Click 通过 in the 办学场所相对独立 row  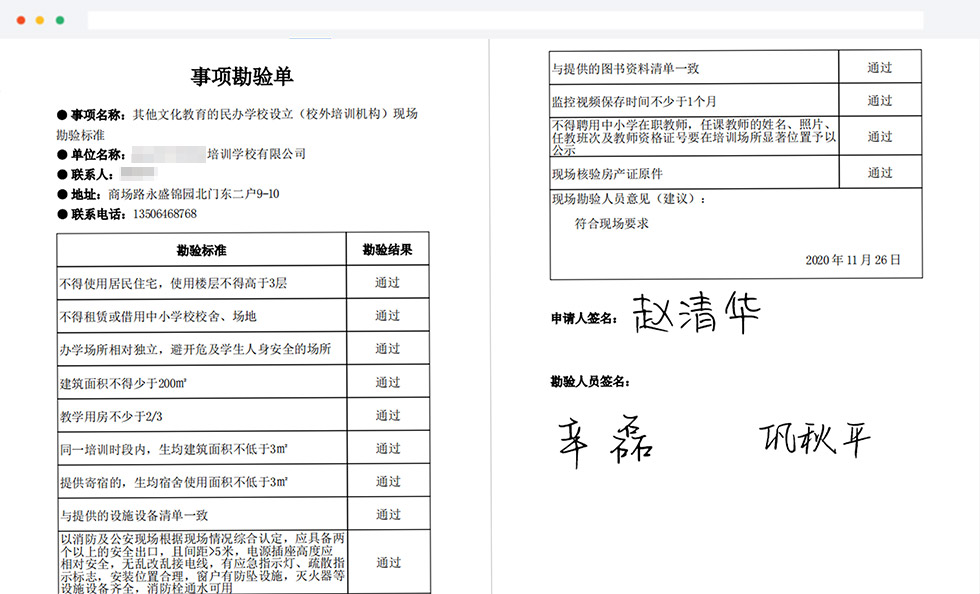point(388,349)
